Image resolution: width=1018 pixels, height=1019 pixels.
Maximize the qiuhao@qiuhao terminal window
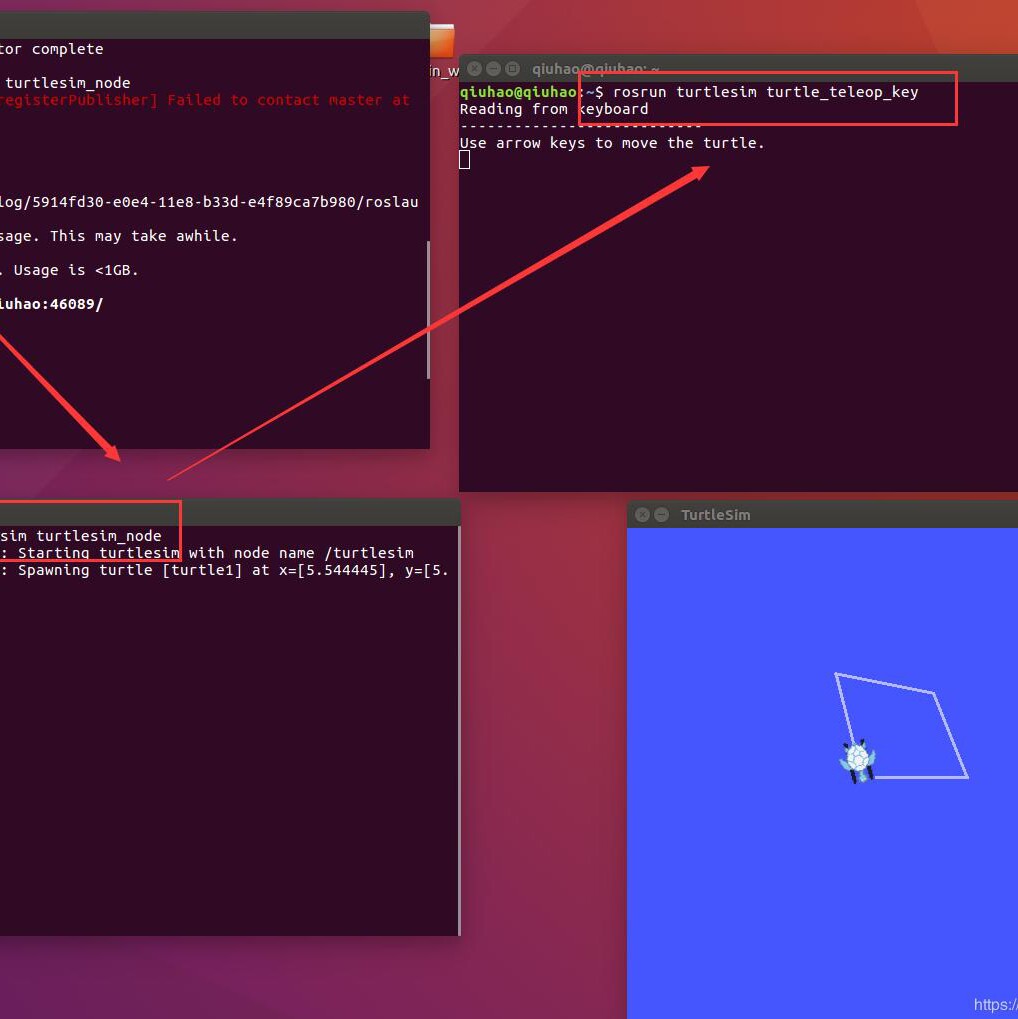tap(512, 69)
